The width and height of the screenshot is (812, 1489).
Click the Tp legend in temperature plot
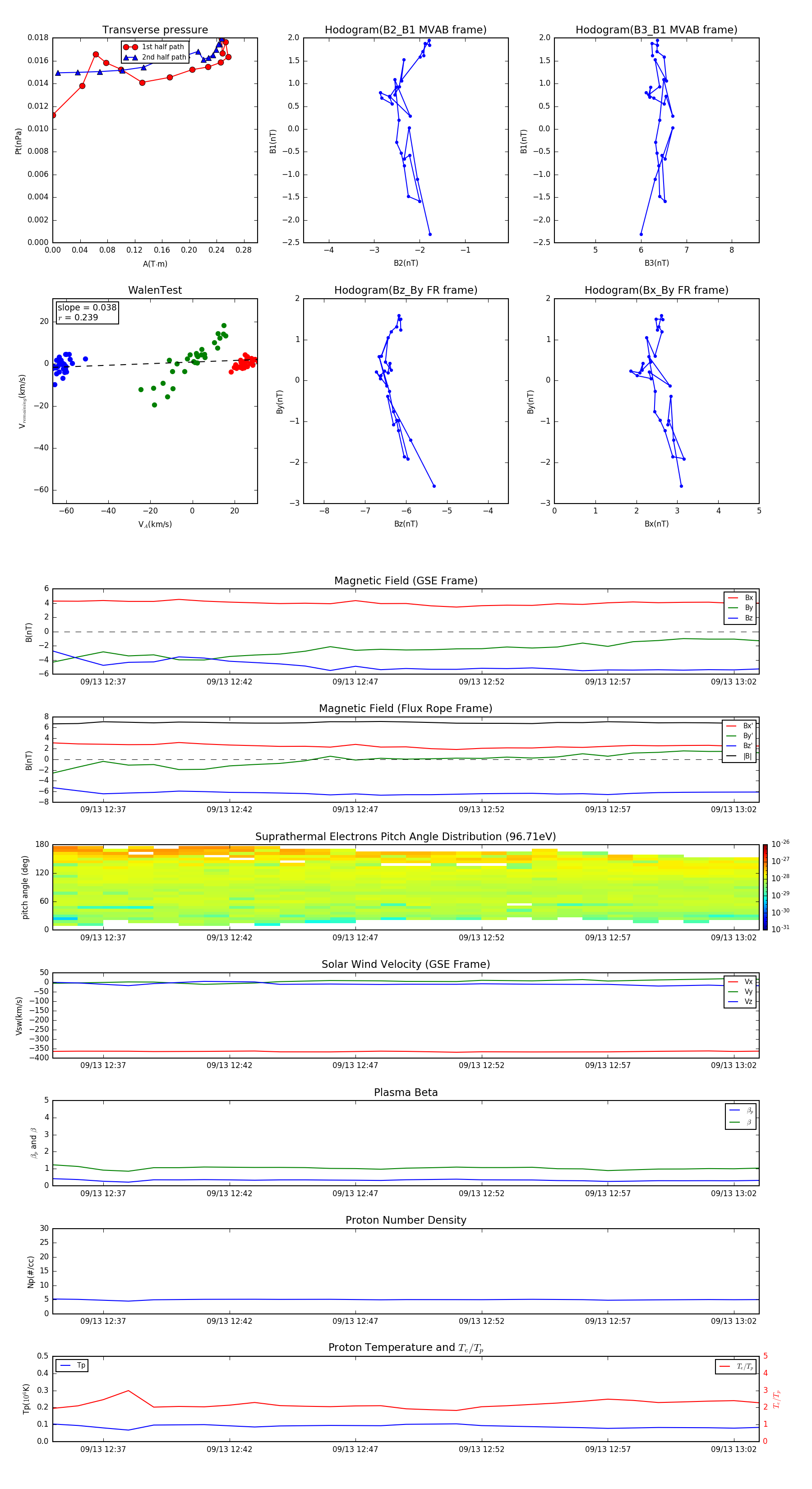72,1365
